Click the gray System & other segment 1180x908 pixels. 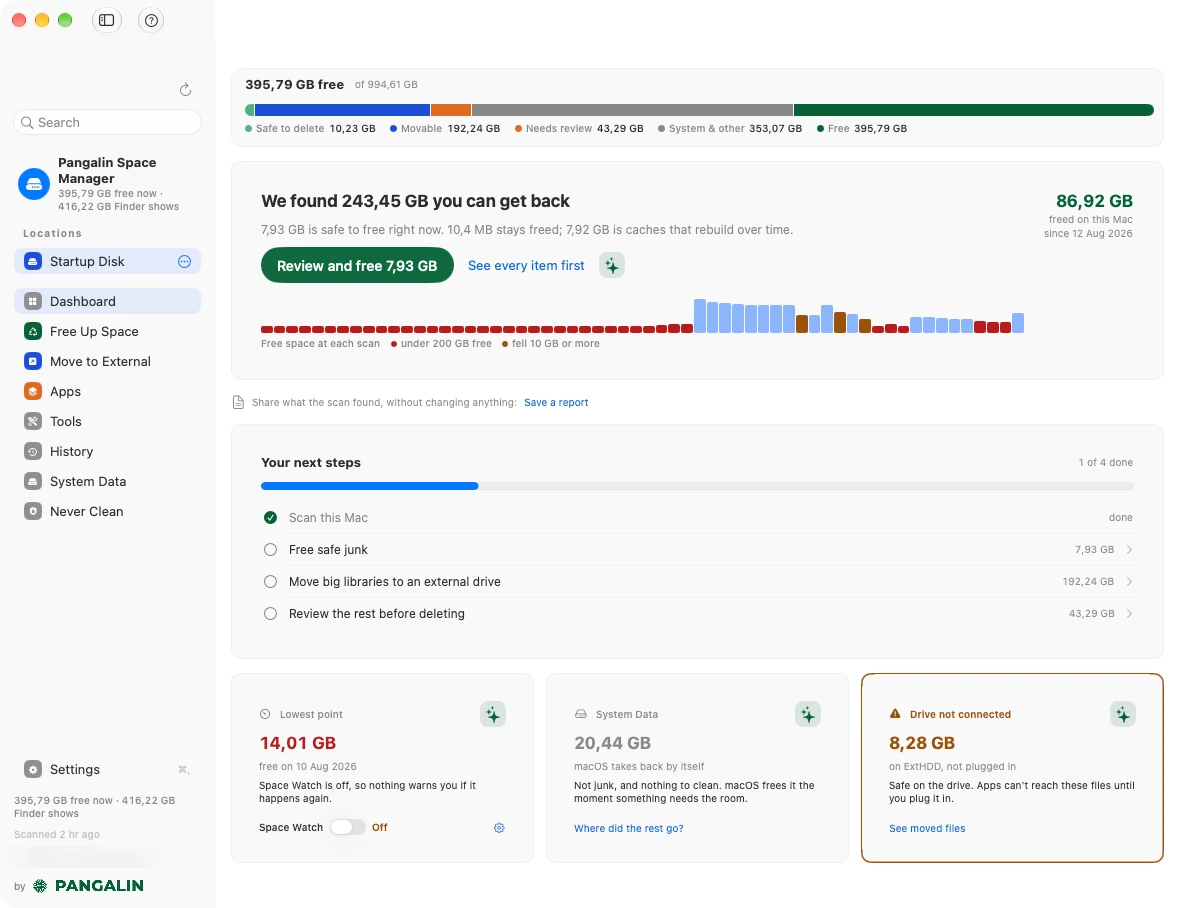(632, 110)
